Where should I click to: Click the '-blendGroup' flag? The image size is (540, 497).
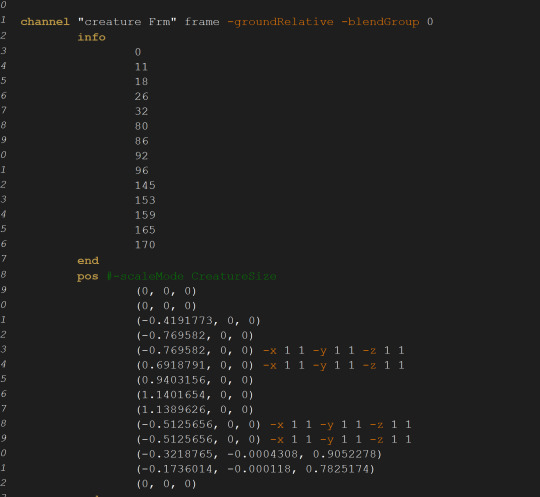pos(380,22)
